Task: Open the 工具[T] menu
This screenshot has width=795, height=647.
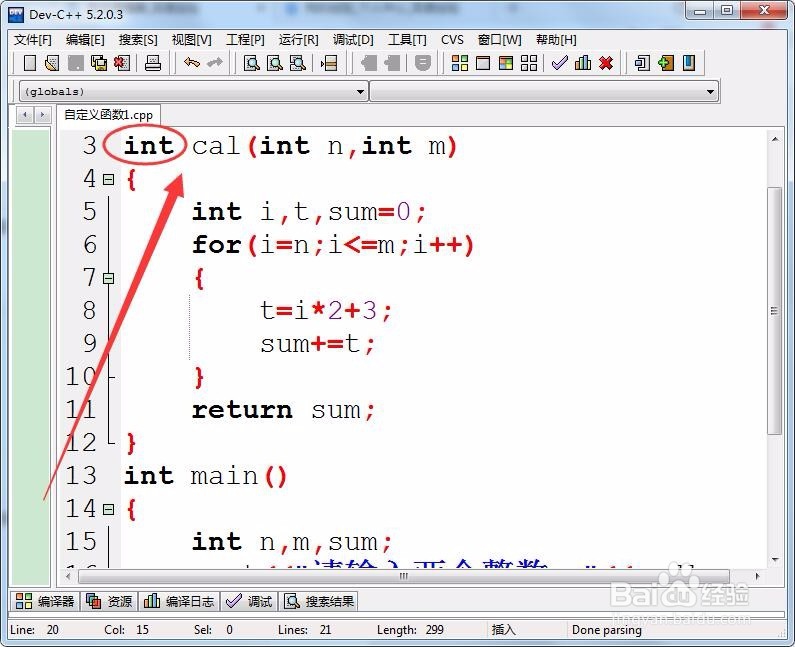Action: (x=407, y=40)
